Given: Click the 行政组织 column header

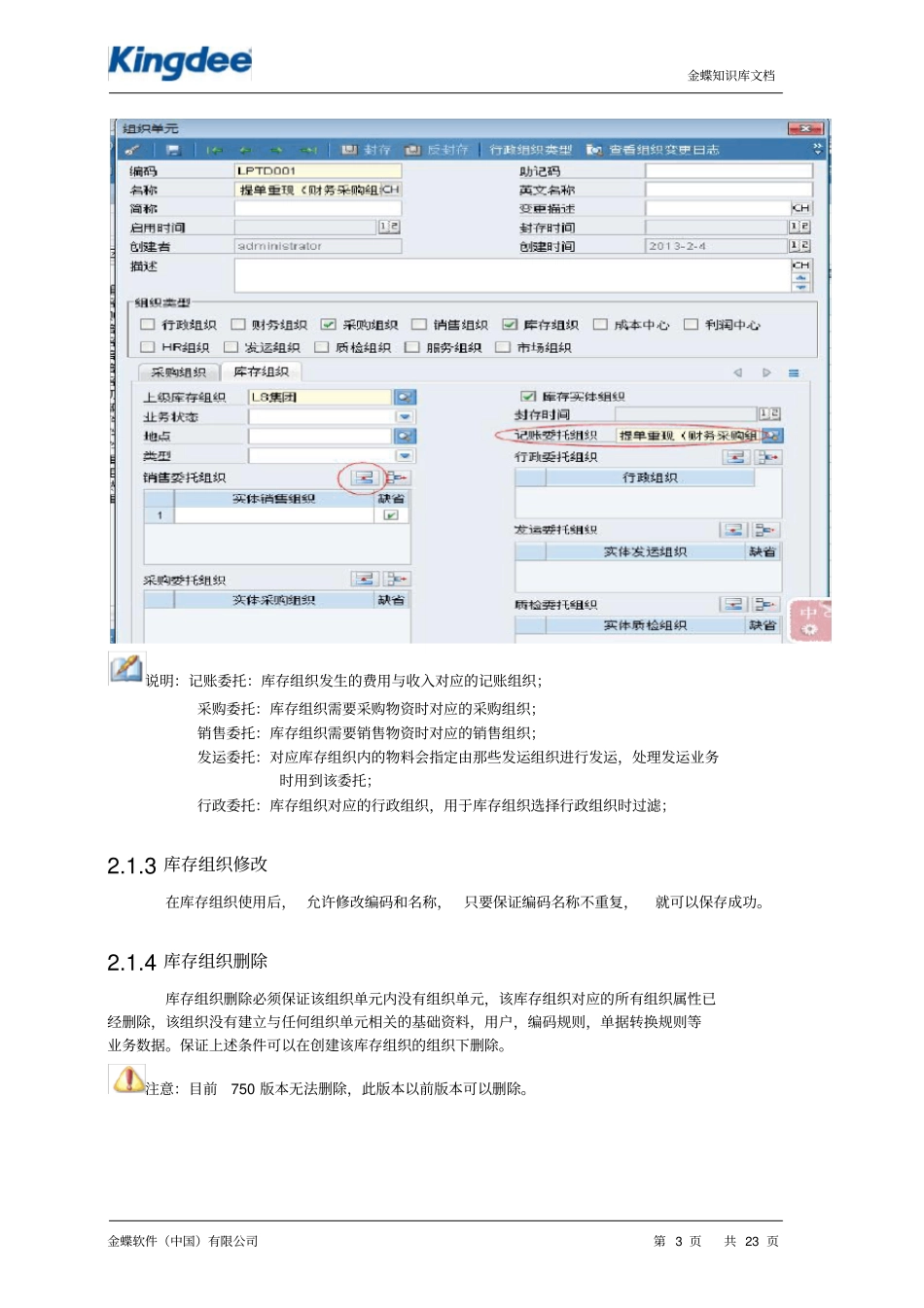Looking at the screenshot, I should pos(650,478).
